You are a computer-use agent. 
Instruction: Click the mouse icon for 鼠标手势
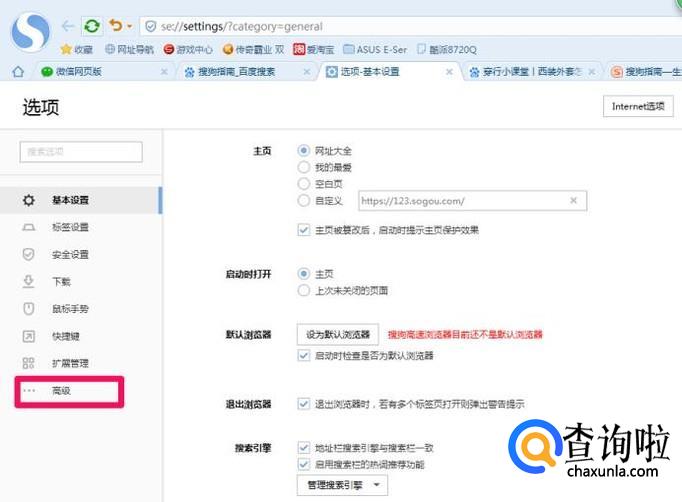tap(29, 309)
